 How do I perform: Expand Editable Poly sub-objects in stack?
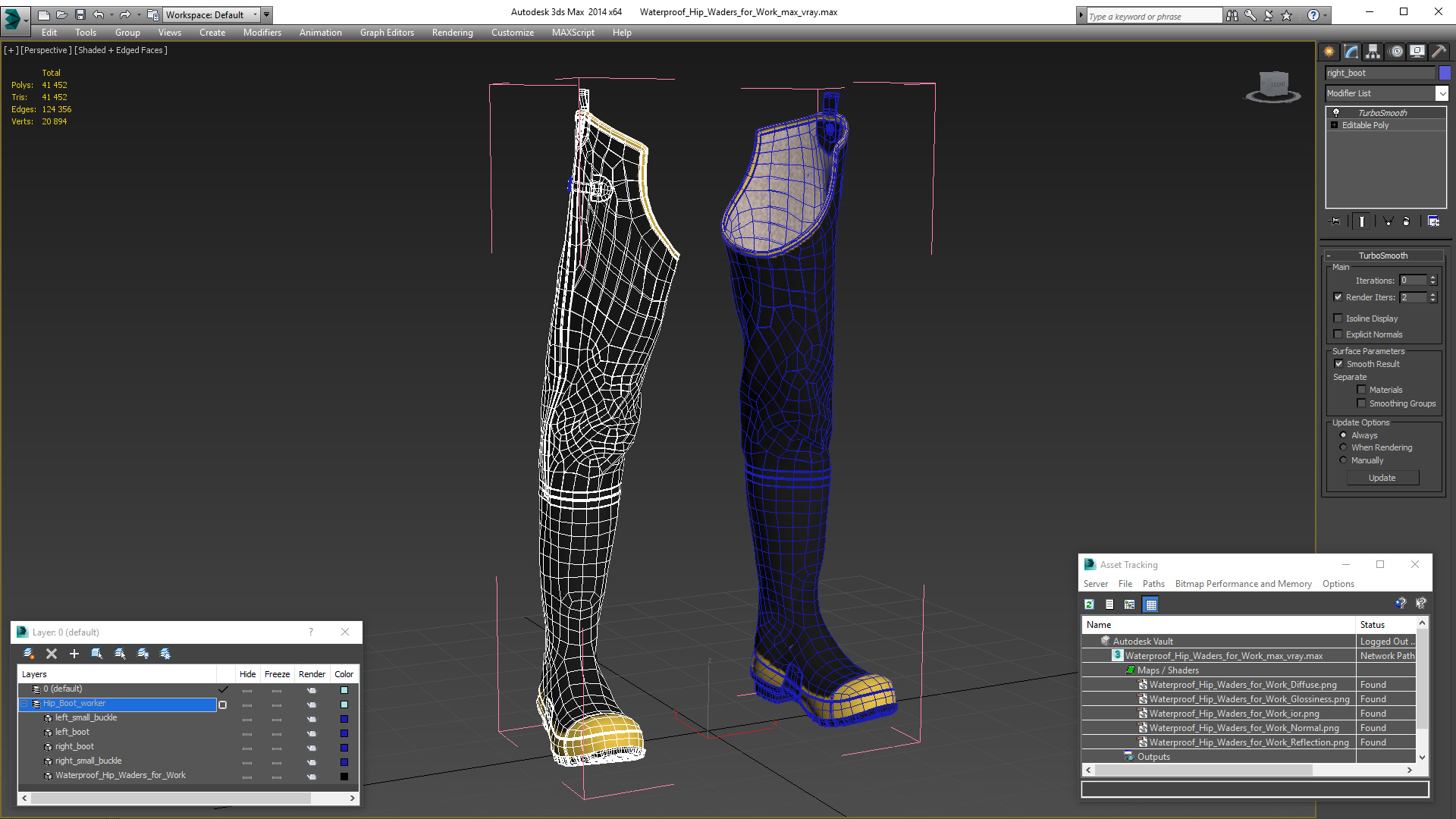[1335, 125]
